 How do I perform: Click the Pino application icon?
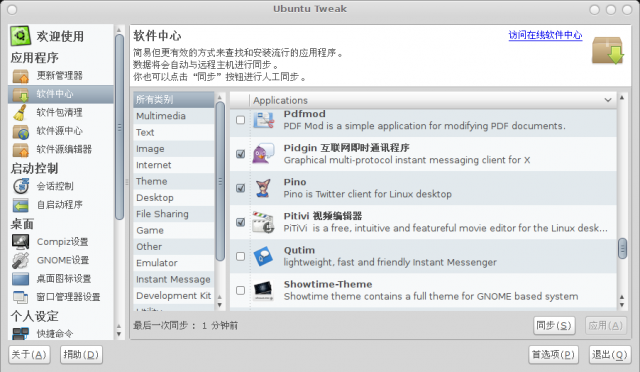point(263,188)
